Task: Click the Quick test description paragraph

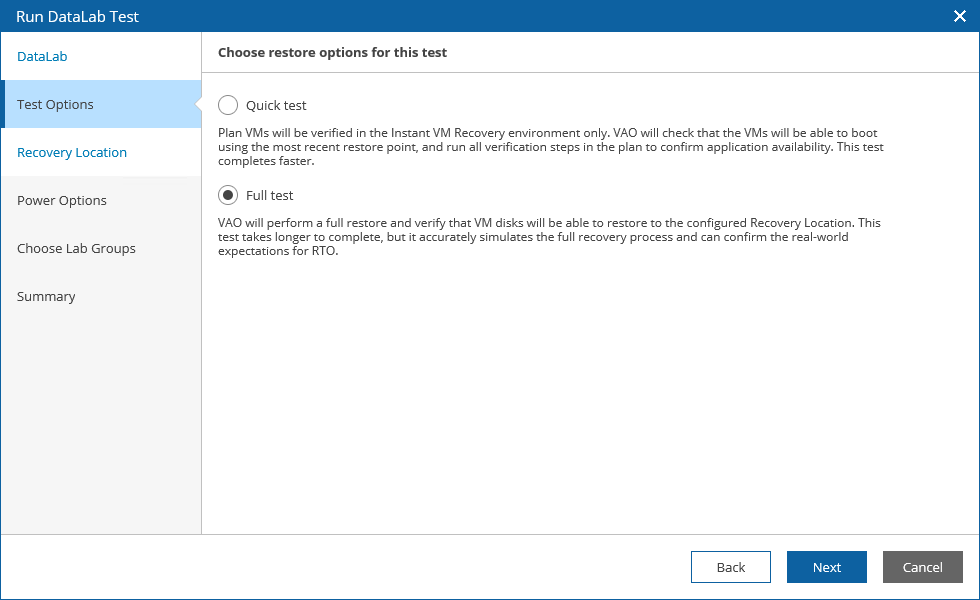Action: 550,146
